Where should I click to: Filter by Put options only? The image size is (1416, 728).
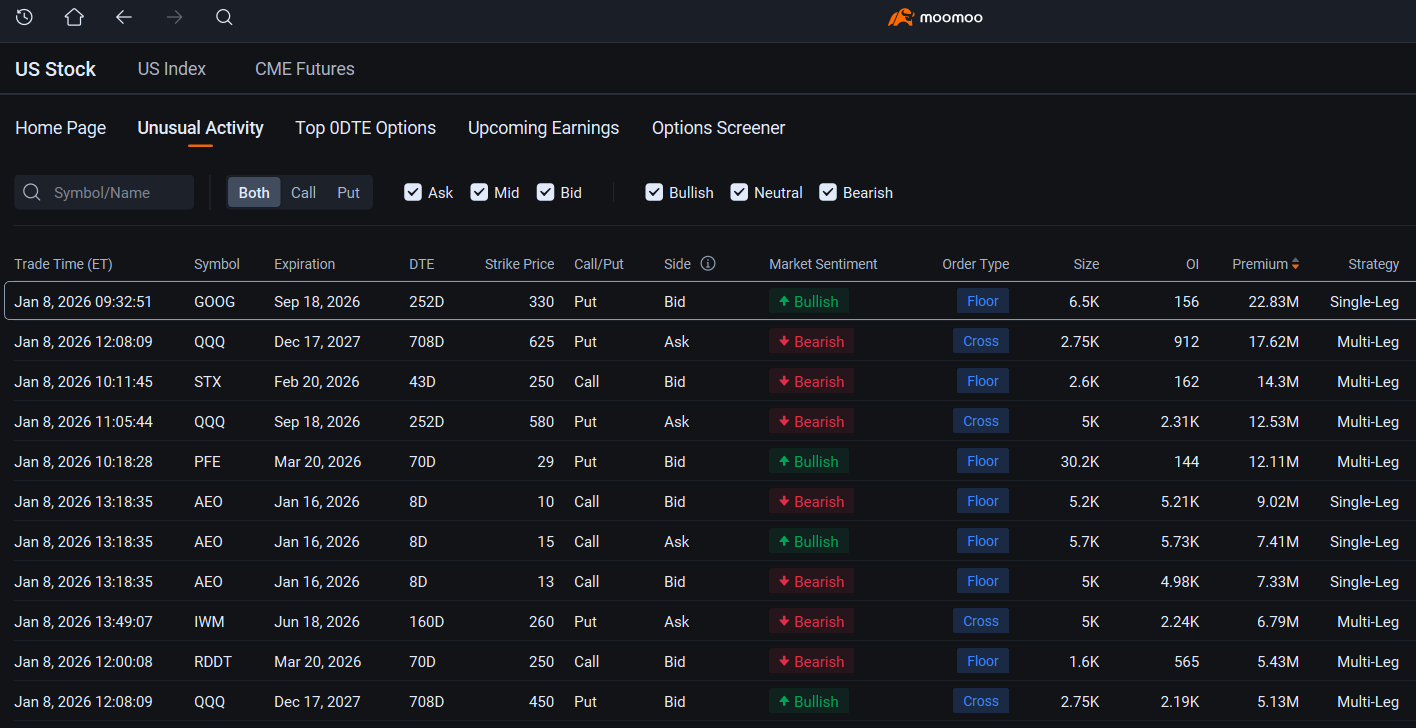[348, 192]
